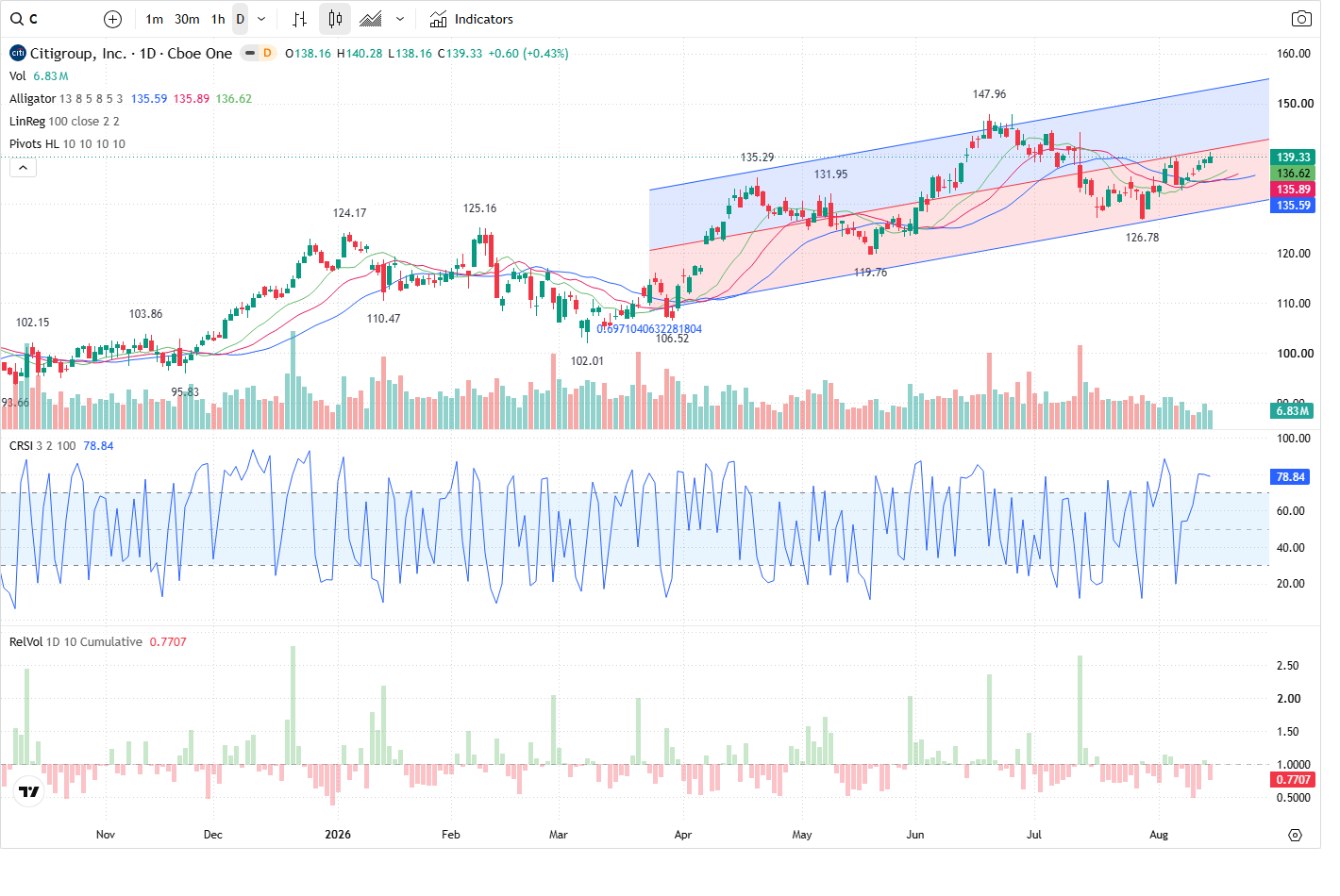Click the 6.83M volume axis label

coord(1293,411)
